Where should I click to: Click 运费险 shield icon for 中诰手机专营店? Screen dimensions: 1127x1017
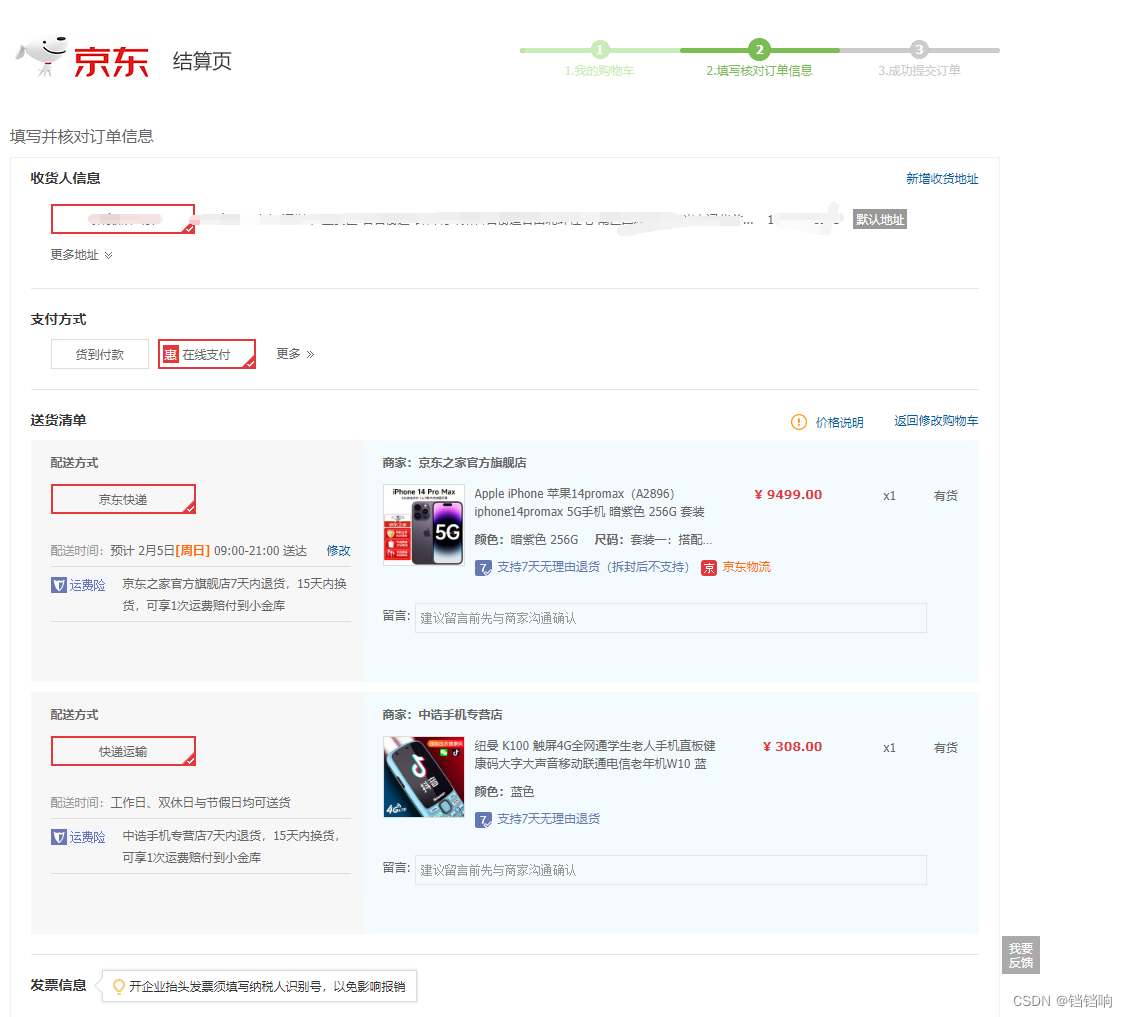pos(58,837)
